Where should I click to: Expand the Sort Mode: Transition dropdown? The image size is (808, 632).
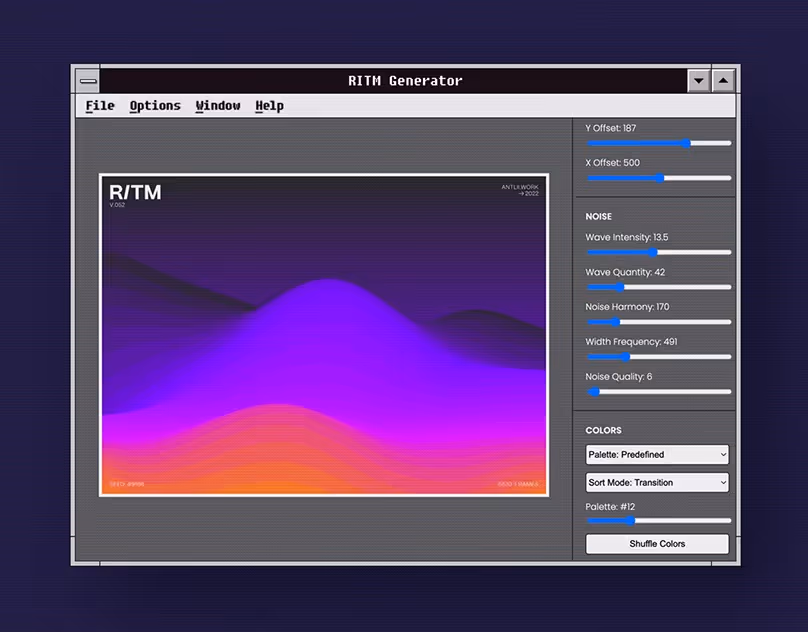pos(657,483)
